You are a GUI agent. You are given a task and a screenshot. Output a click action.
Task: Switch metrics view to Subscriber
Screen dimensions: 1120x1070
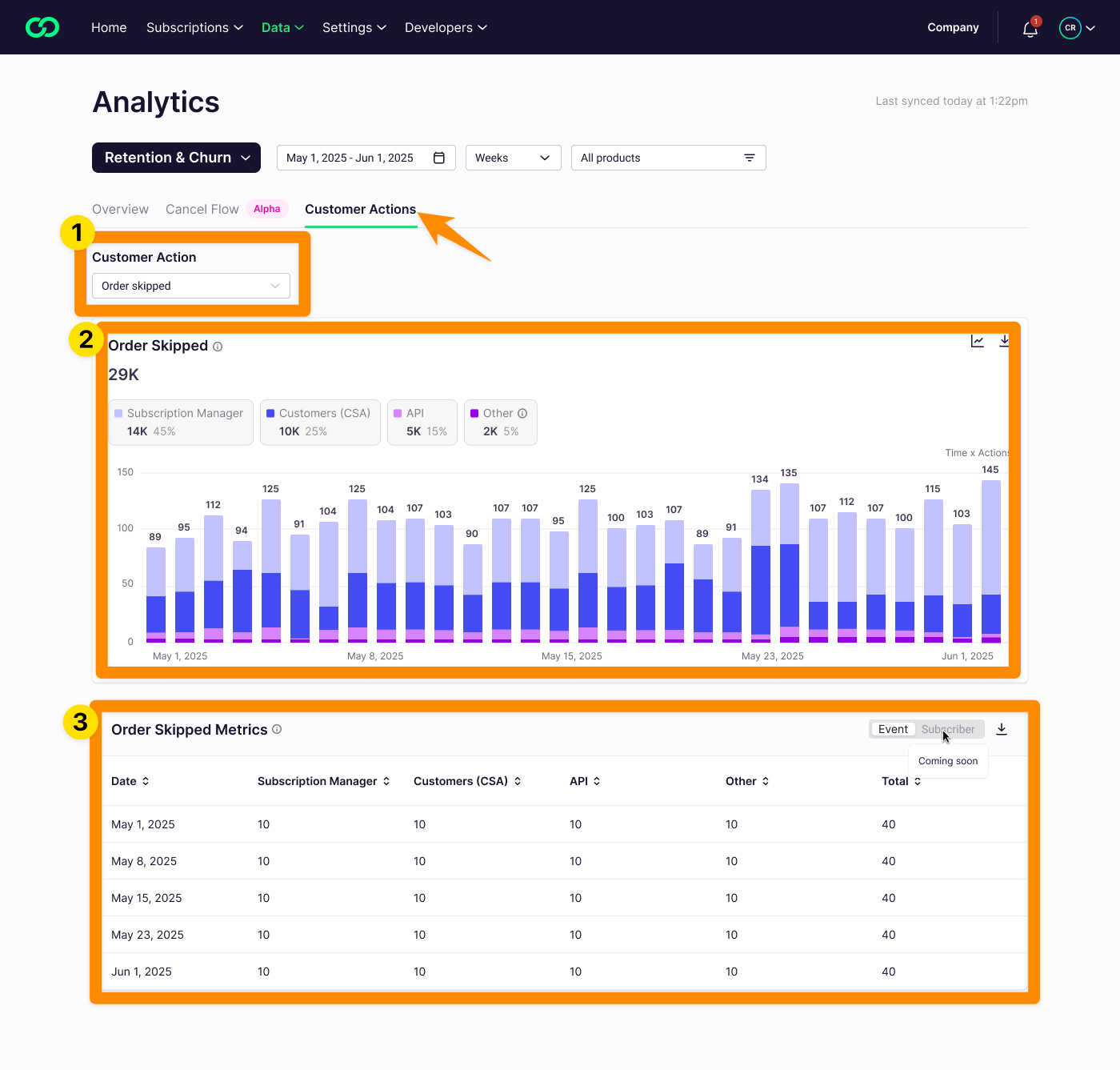(x=948, y=729)
